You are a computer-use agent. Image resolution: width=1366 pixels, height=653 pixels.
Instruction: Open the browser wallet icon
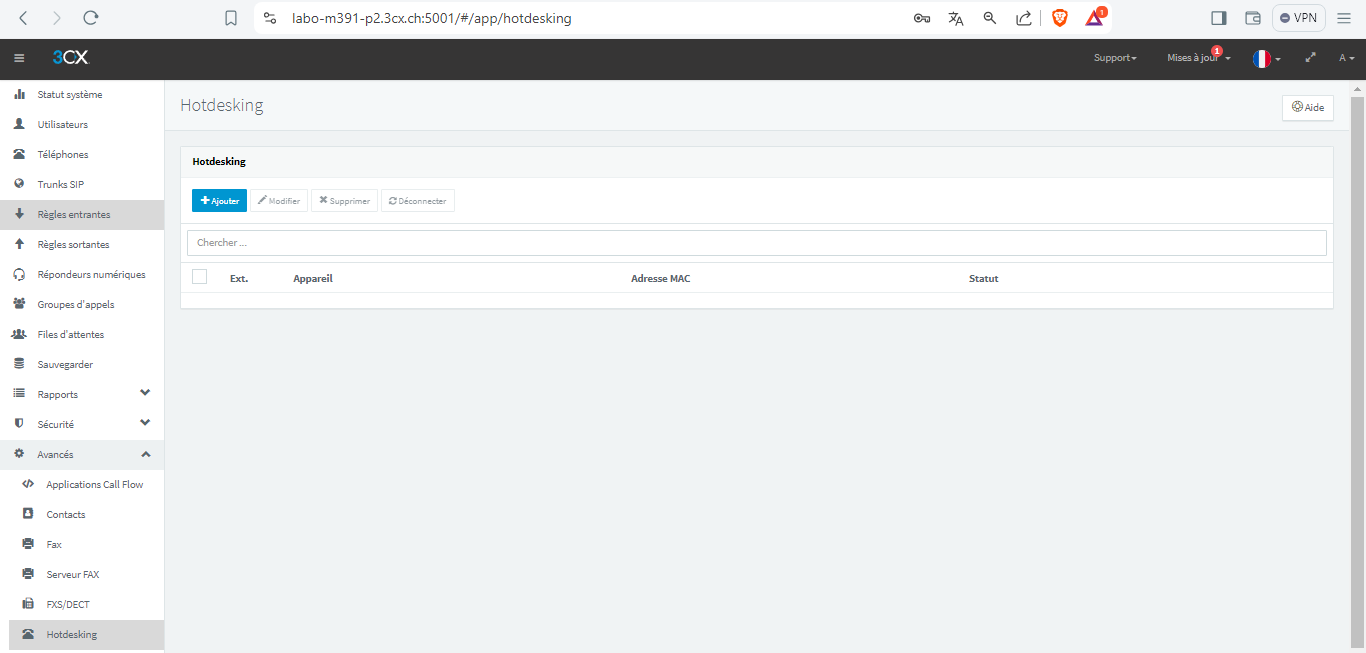(1252, 18)
